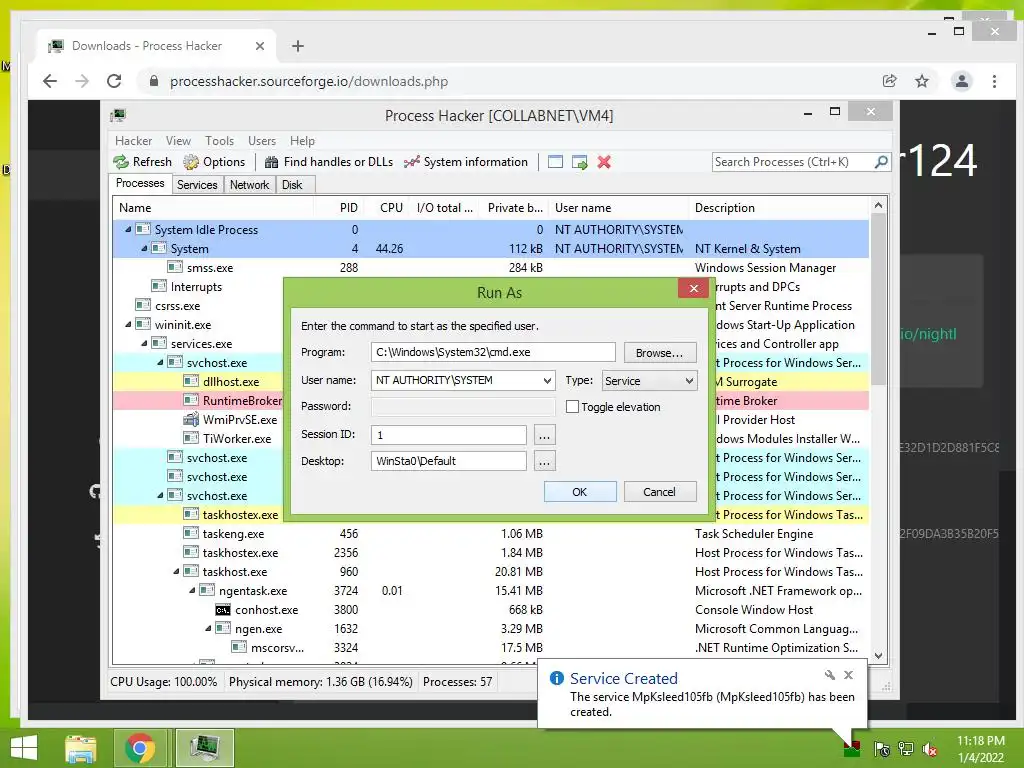1024x768 pixels.
Task: Collapse the wininit.exe node
Action: (128, 324)
